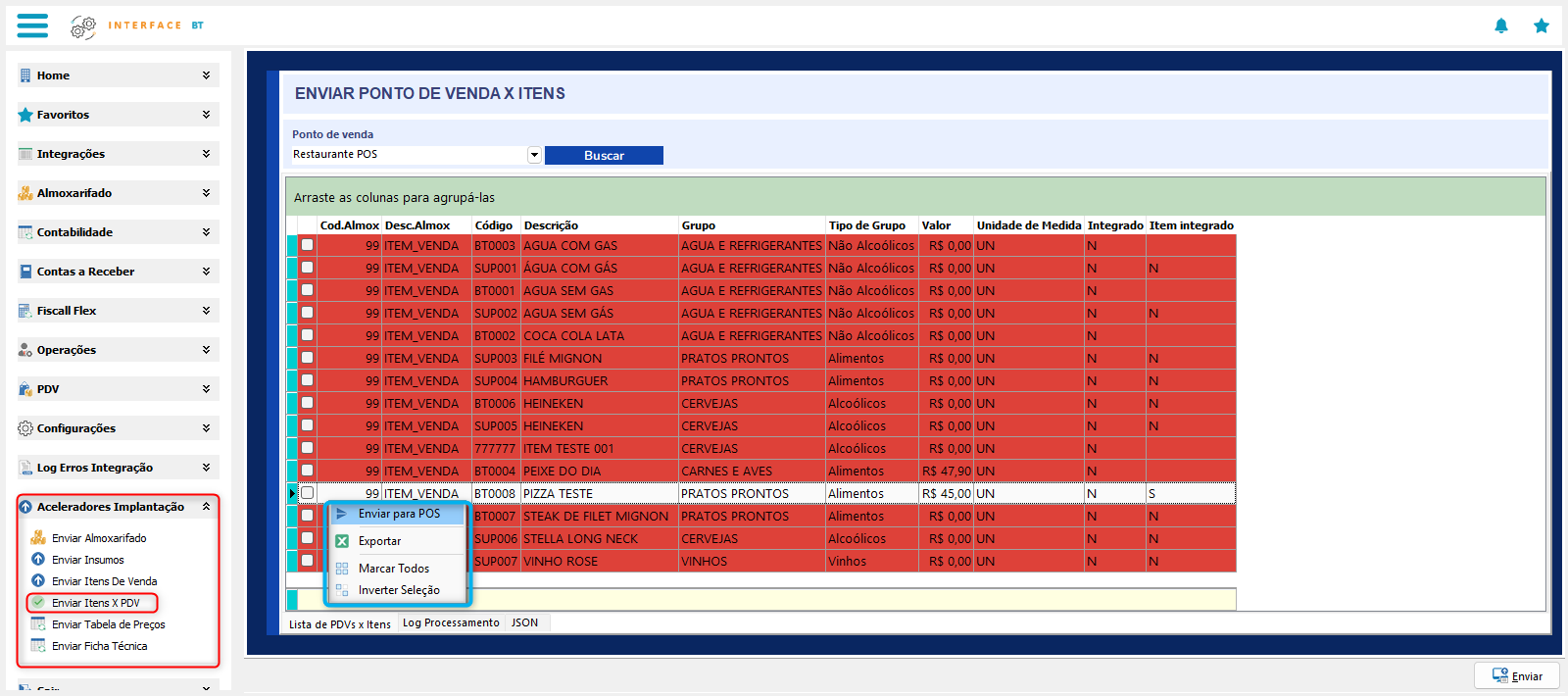The height and width of the screenshot is (696, 1568).
Task: Open the Ponto de venda dropdown arrow
Action: (534, 155)
